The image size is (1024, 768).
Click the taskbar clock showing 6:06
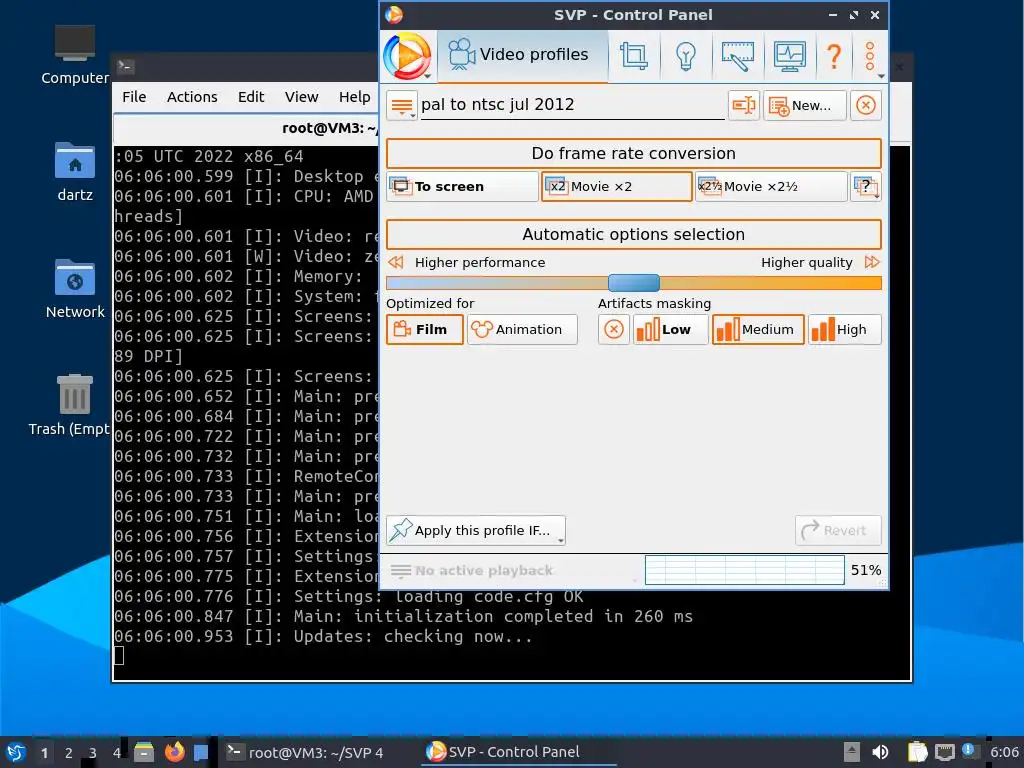[1004, 752]
